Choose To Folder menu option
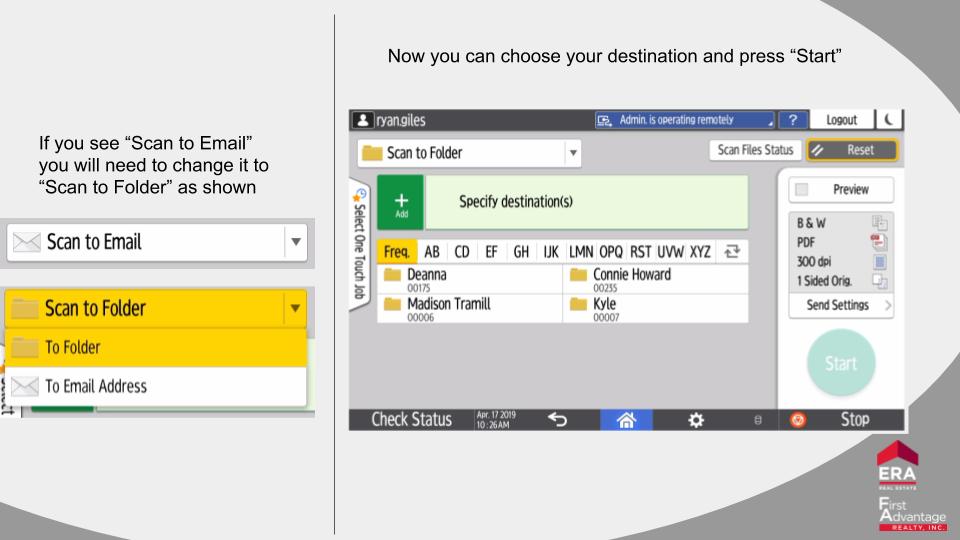The width and height of the screenshot is (960, 540). coord(156,348)
